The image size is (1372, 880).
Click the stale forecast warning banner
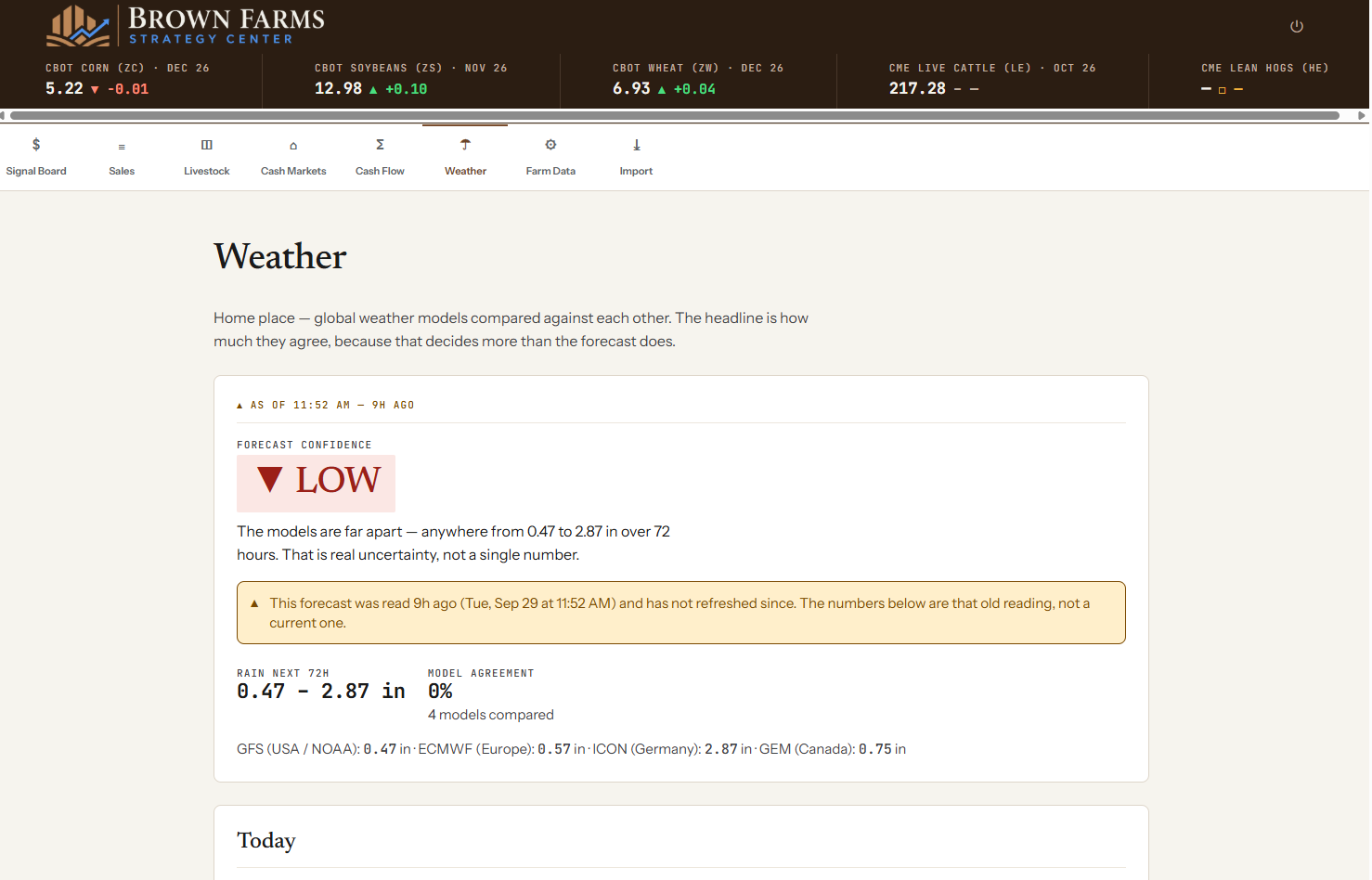click(x=680, y=613)
